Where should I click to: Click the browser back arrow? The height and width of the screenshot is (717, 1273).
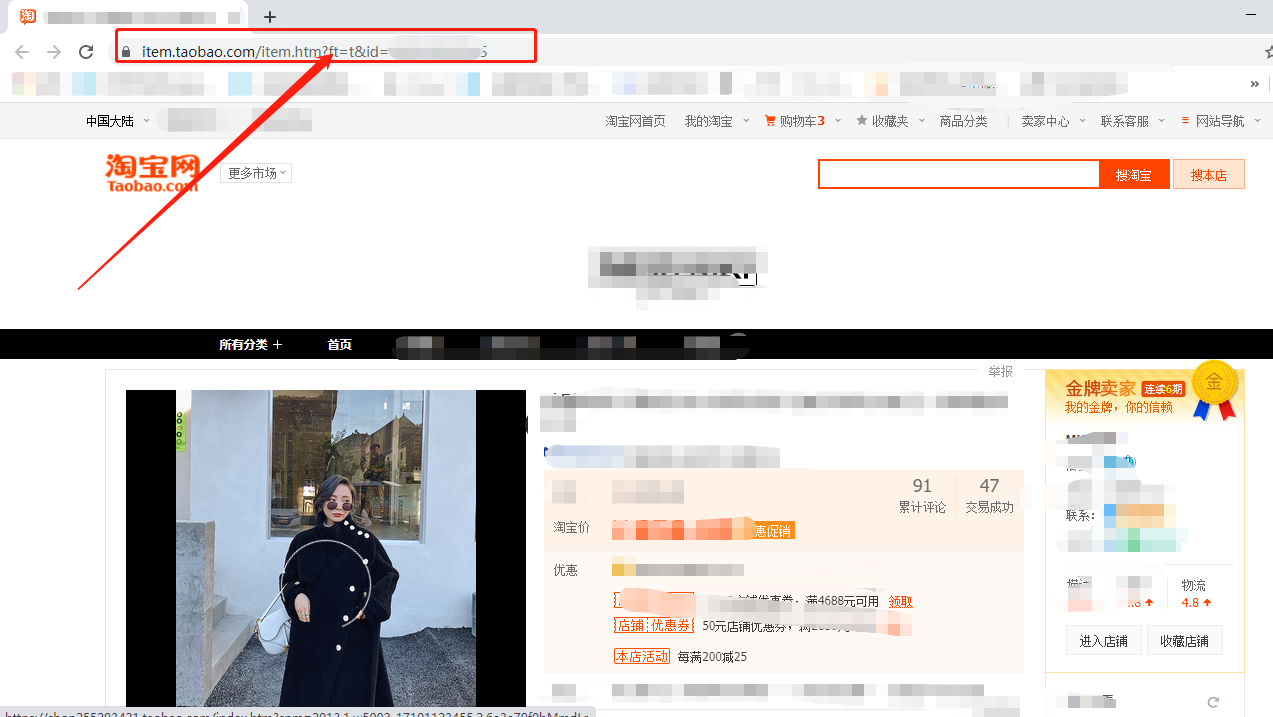[22, 52]
